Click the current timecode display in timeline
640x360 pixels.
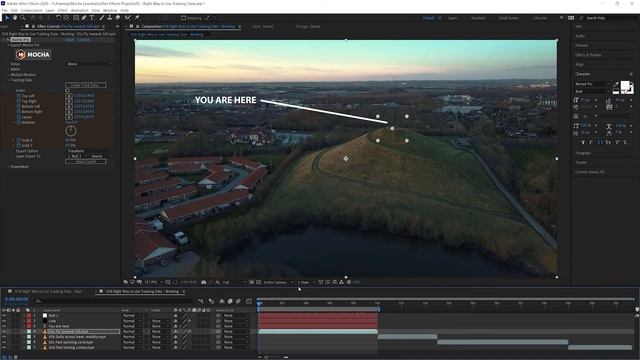17,300
